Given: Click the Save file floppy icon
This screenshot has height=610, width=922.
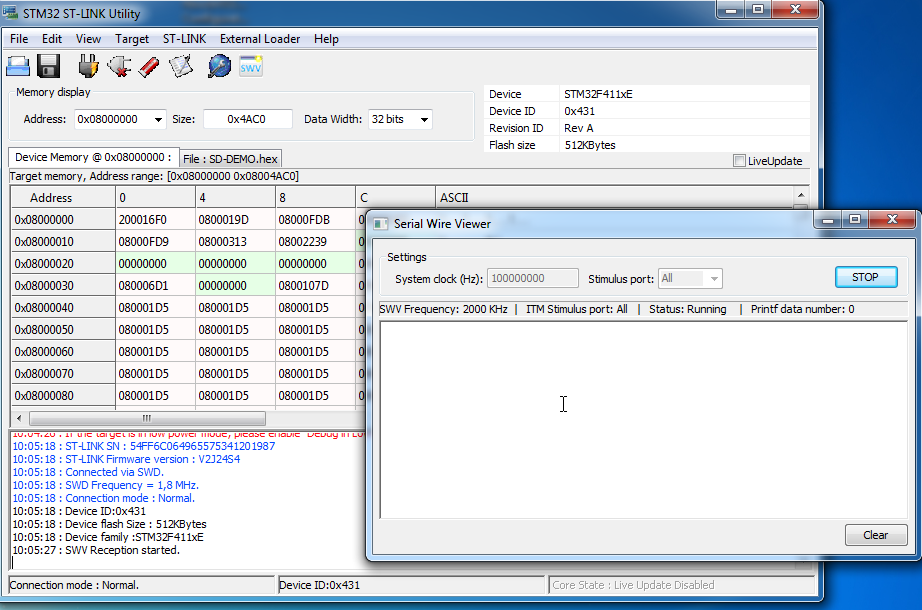Looking at the screenshot, I should 48,66.
